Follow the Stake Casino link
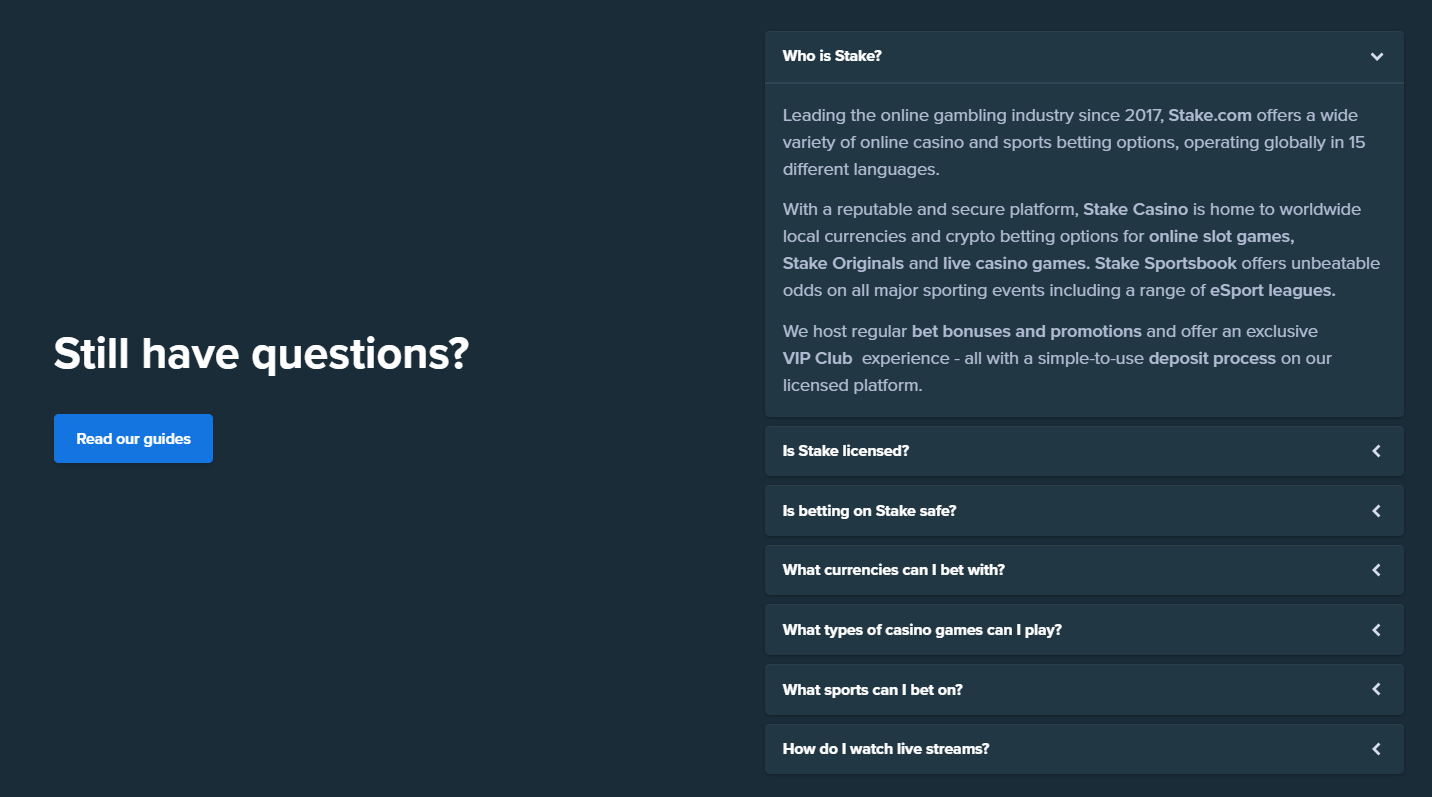 pyautogui.click(x=1135, y=209)
